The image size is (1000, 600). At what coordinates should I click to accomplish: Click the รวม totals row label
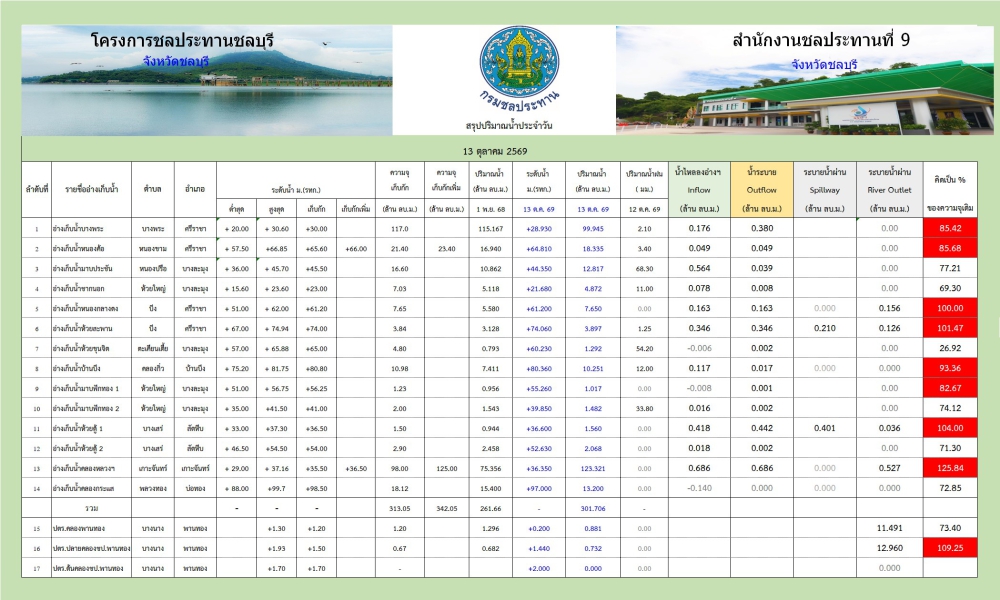coord(91,508)
